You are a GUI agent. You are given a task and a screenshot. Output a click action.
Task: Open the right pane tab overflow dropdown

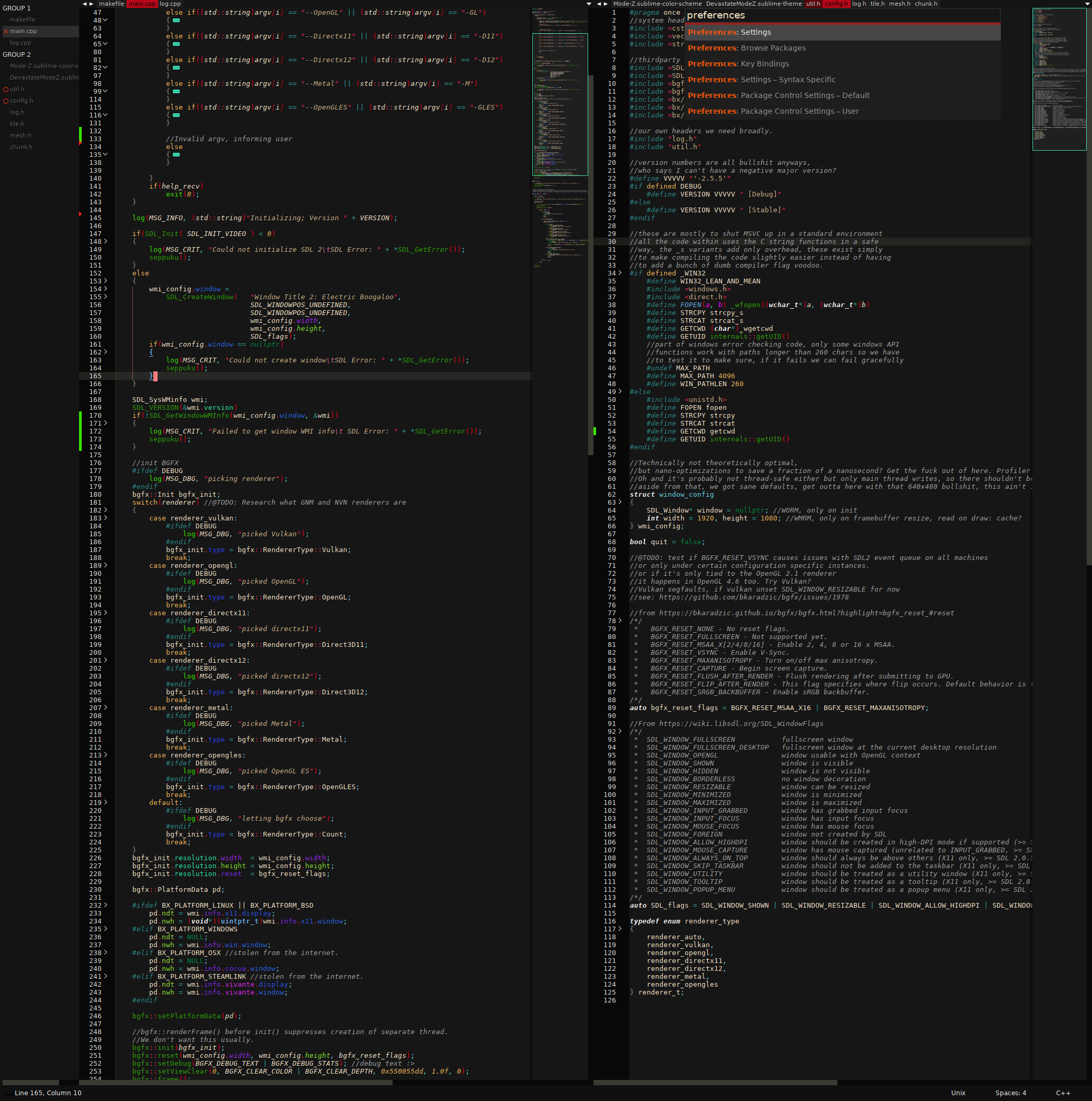point(1087,3)
